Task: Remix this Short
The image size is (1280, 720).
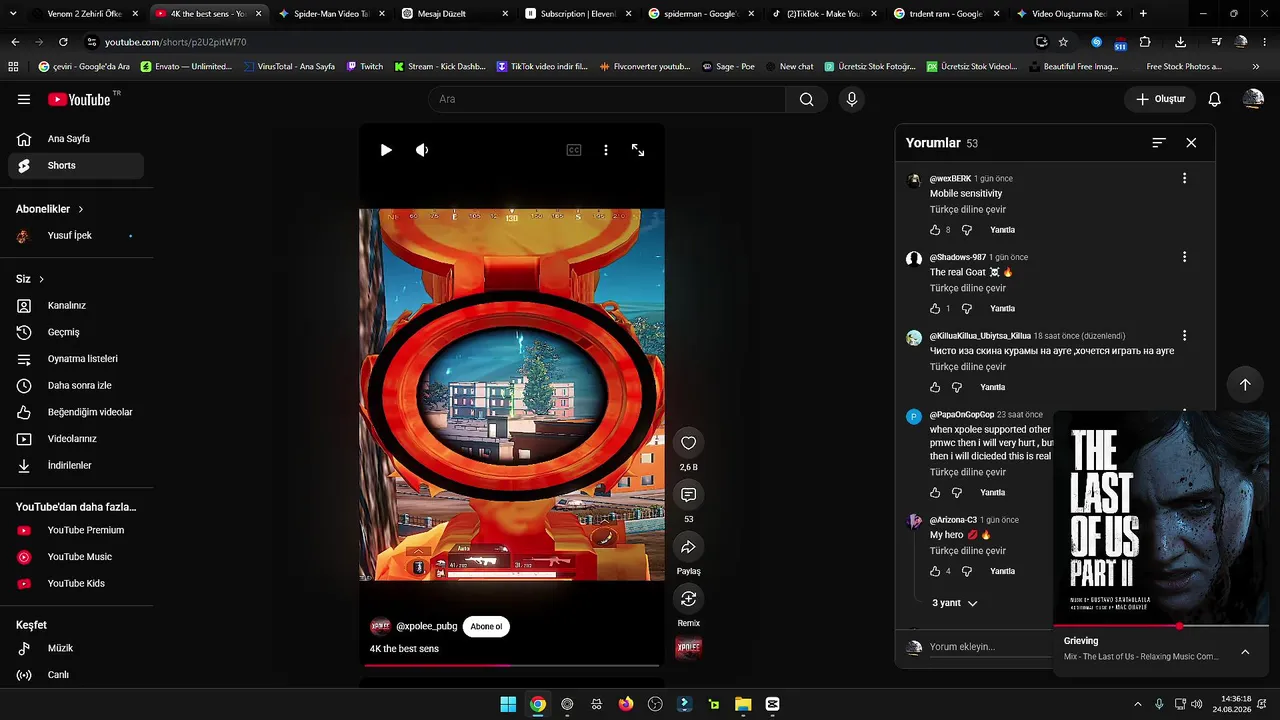Action: coord(688,599)
